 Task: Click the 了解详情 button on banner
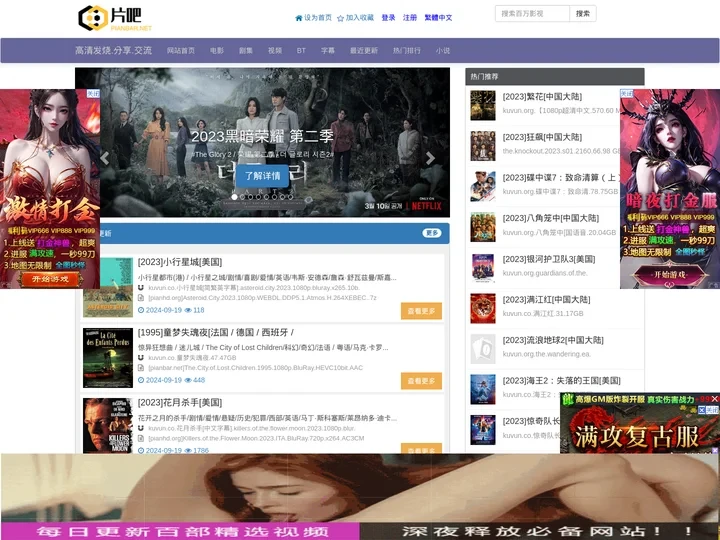point(262,176)
